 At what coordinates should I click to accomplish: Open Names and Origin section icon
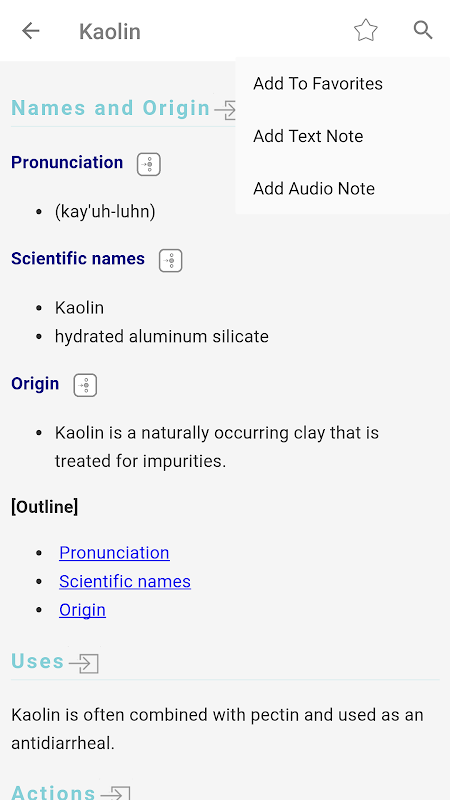(x=225, y=110)
